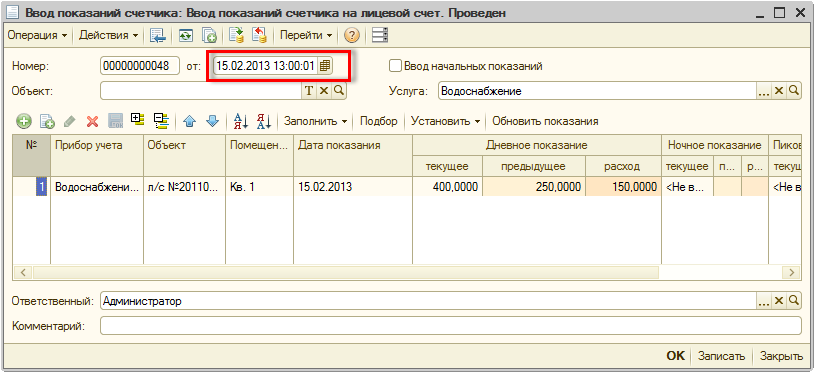
Task: Click the reread/refresh document toolbar icon
Action: click(x=185, y=35)
